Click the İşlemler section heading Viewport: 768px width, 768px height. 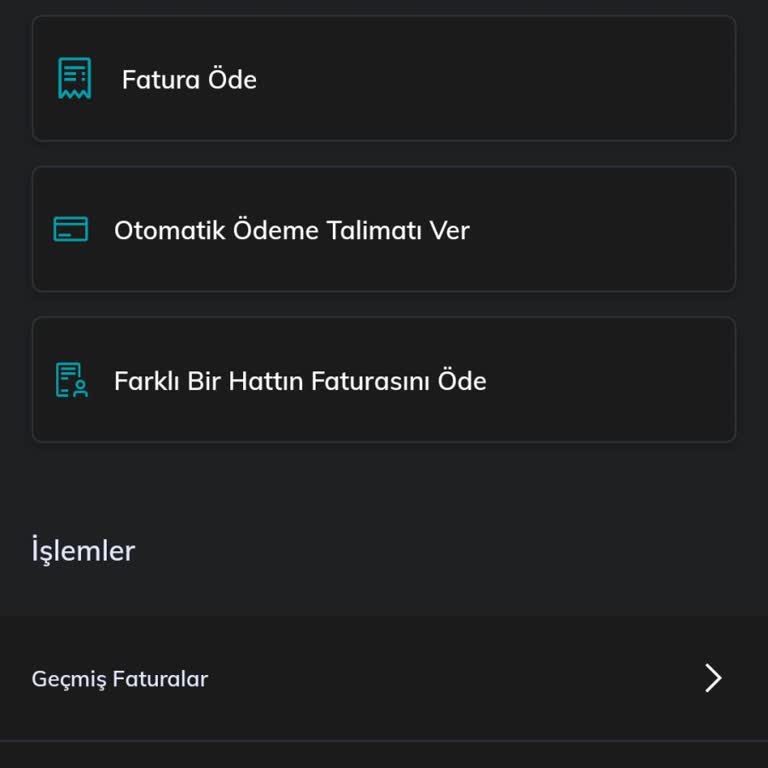(x=84, y=551)
